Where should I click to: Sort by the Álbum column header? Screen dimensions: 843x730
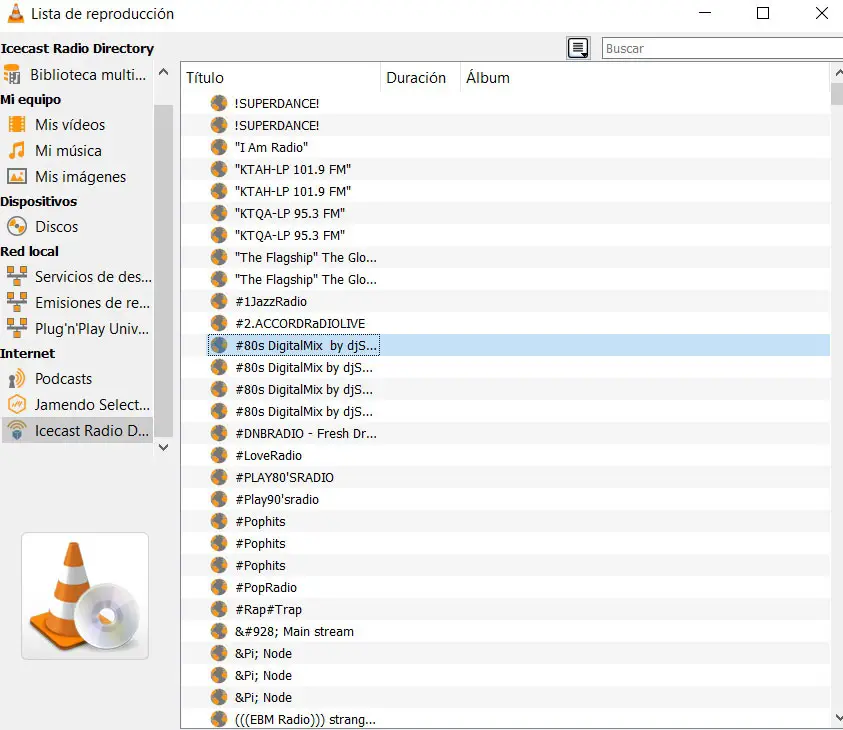(x=645, y=78)
